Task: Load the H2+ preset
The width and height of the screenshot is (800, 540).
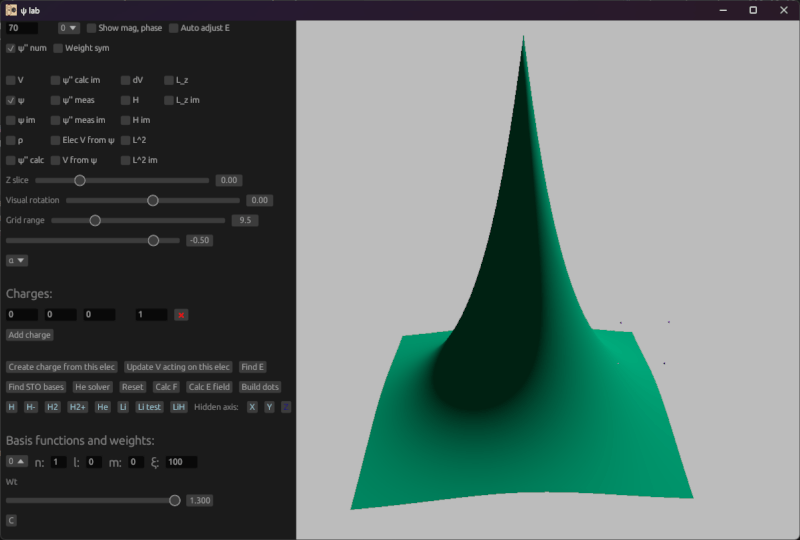Action: (x=78, y=407)
